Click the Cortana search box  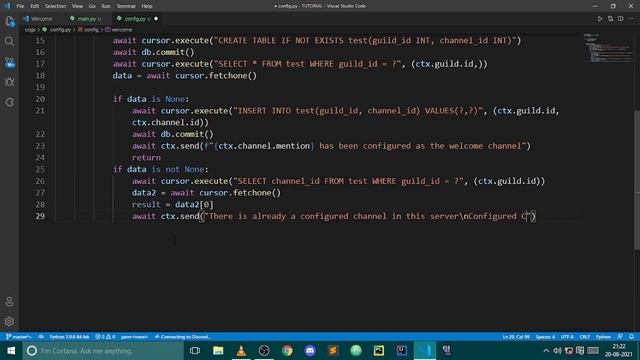pyautogui.click(x=103, y=351)
